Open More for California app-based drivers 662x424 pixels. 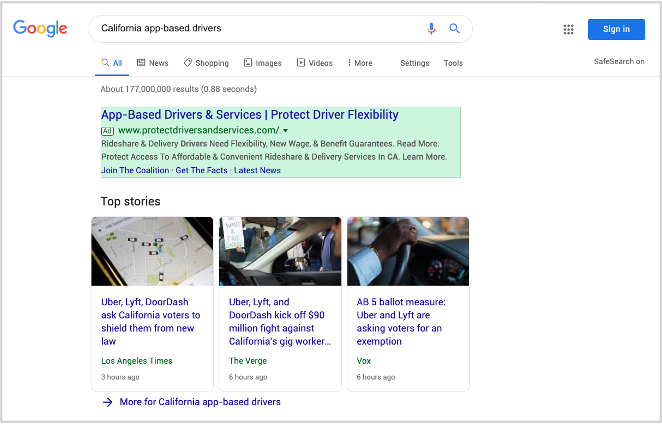192,402
